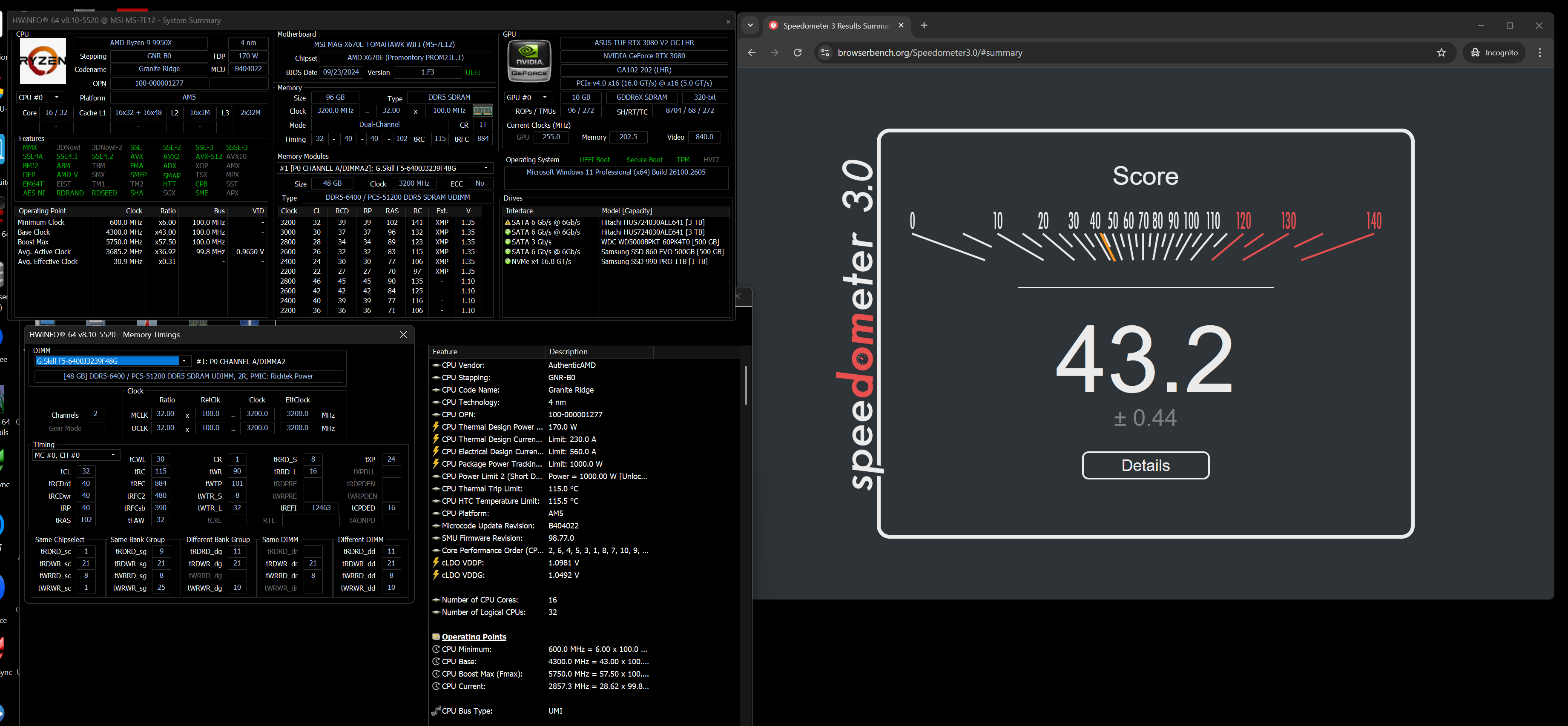Click the Operating Points heading
1568x726 pixels.
tap(474, 637)
